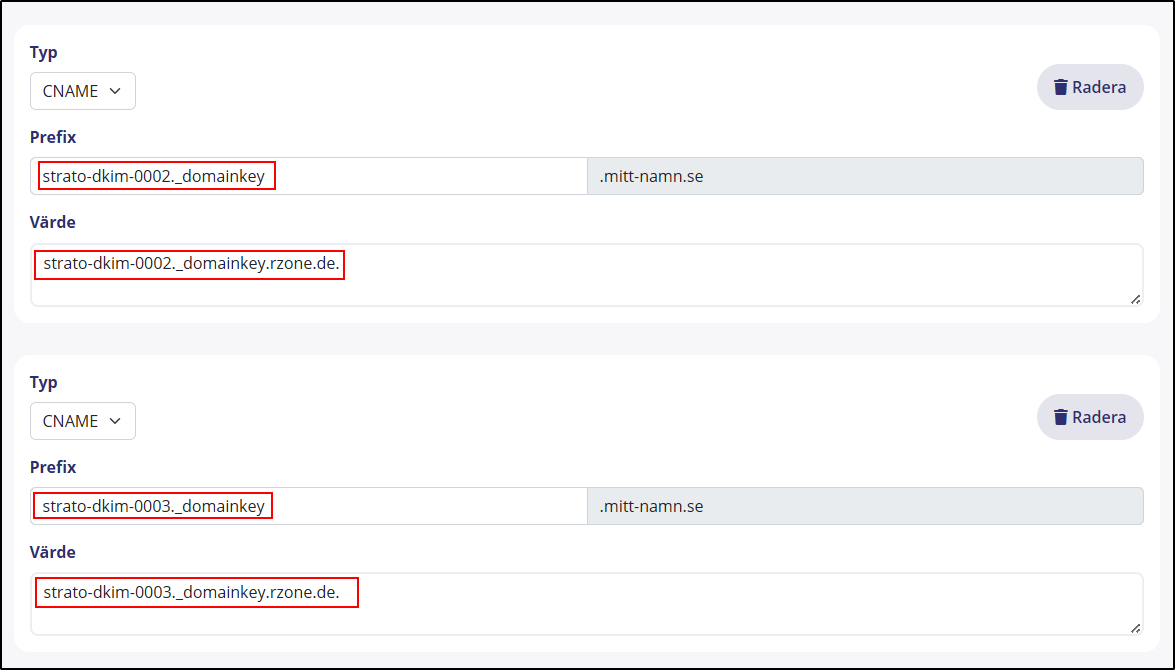1175x670 pixels.
Task: Click the trash icon for the dkim-0002 record
Action: click(x=1061, y=87)
